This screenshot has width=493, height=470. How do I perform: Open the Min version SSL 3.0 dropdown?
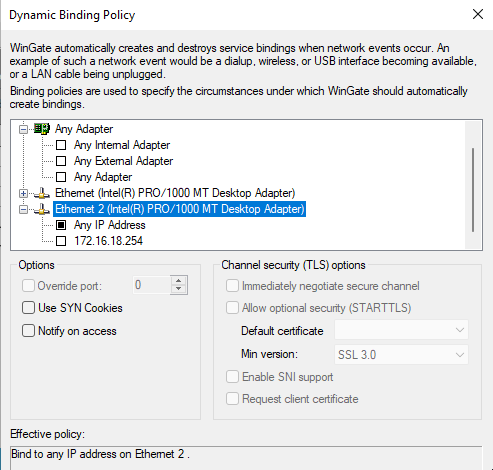click(x=401, y=355)
